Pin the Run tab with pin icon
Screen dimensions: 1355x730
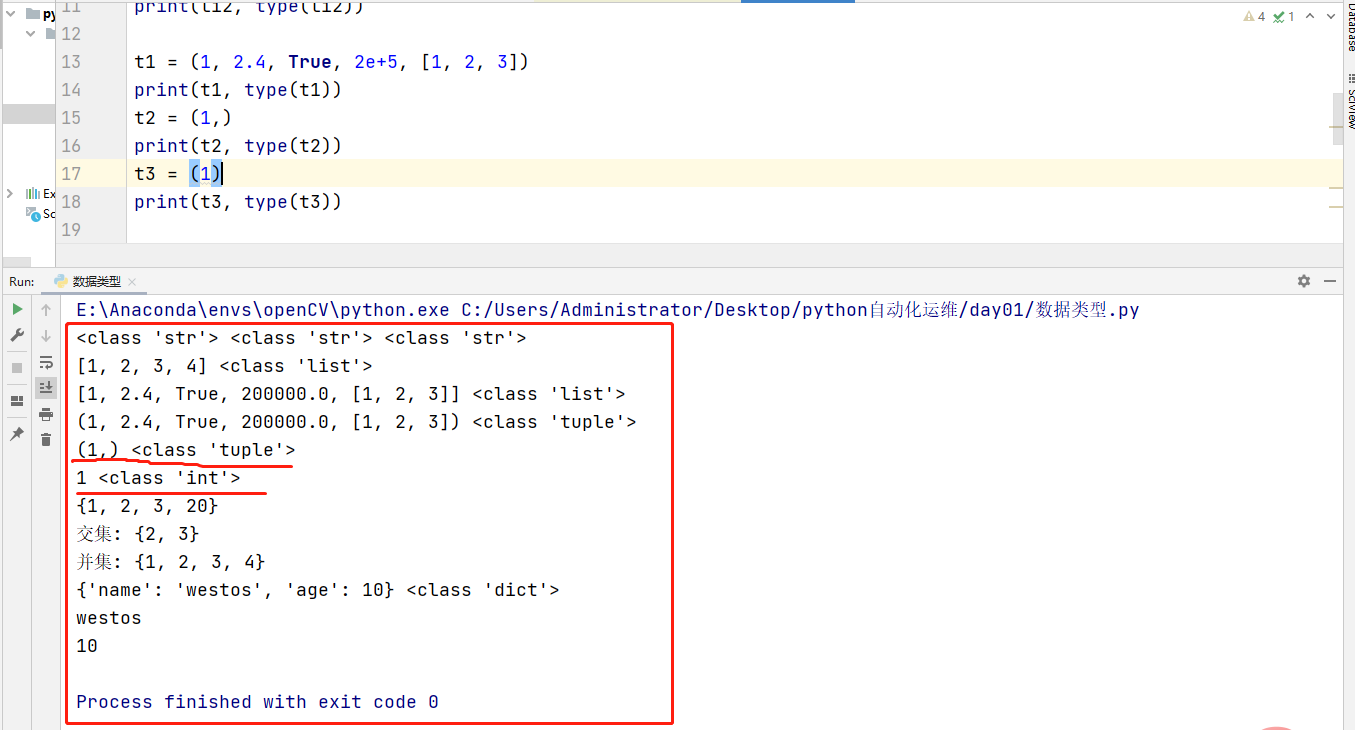click(17, 434)
